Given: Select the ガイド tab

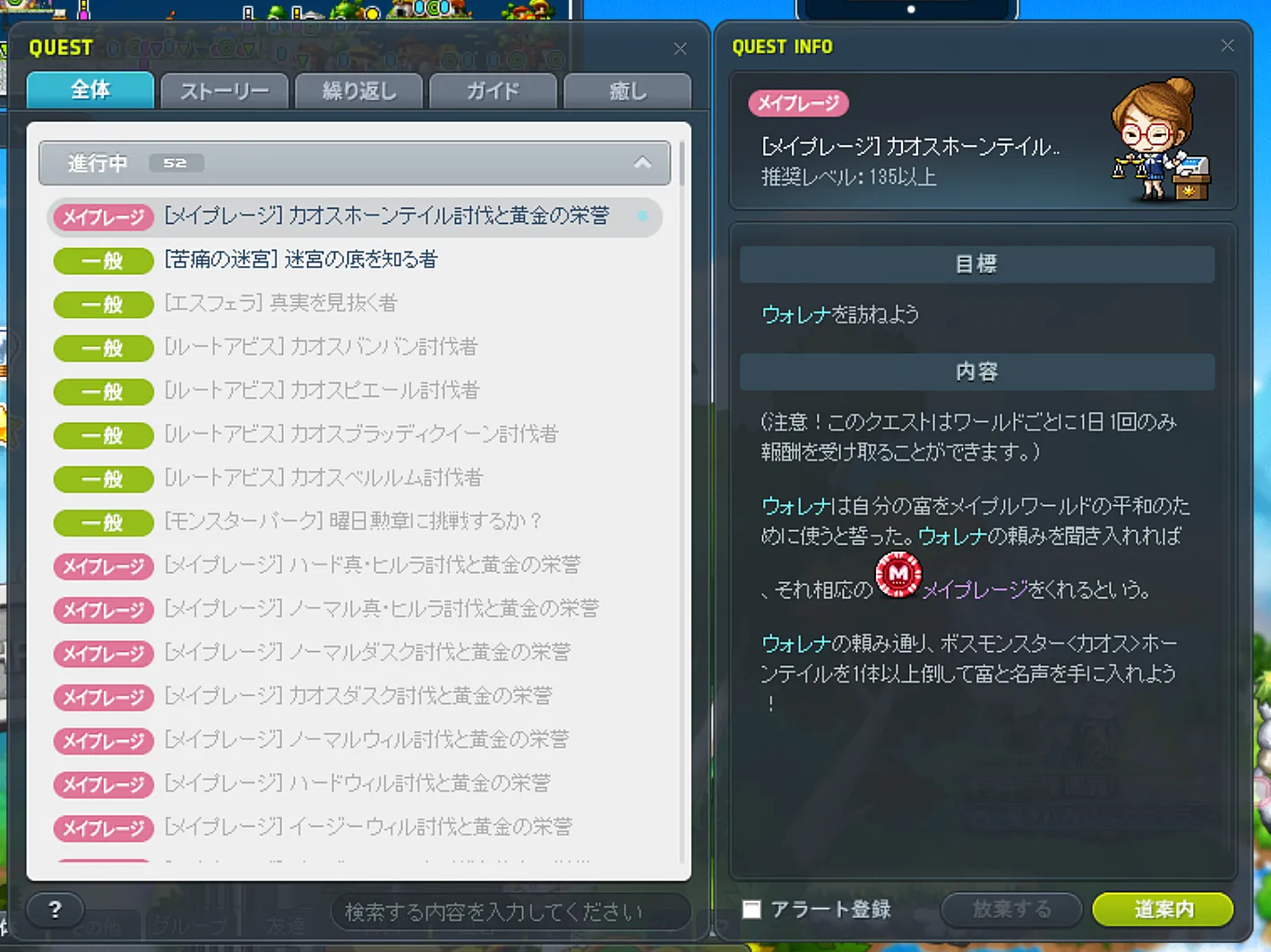Looking at the screenshot, I should pyautogui.click(x=493, y=91).
